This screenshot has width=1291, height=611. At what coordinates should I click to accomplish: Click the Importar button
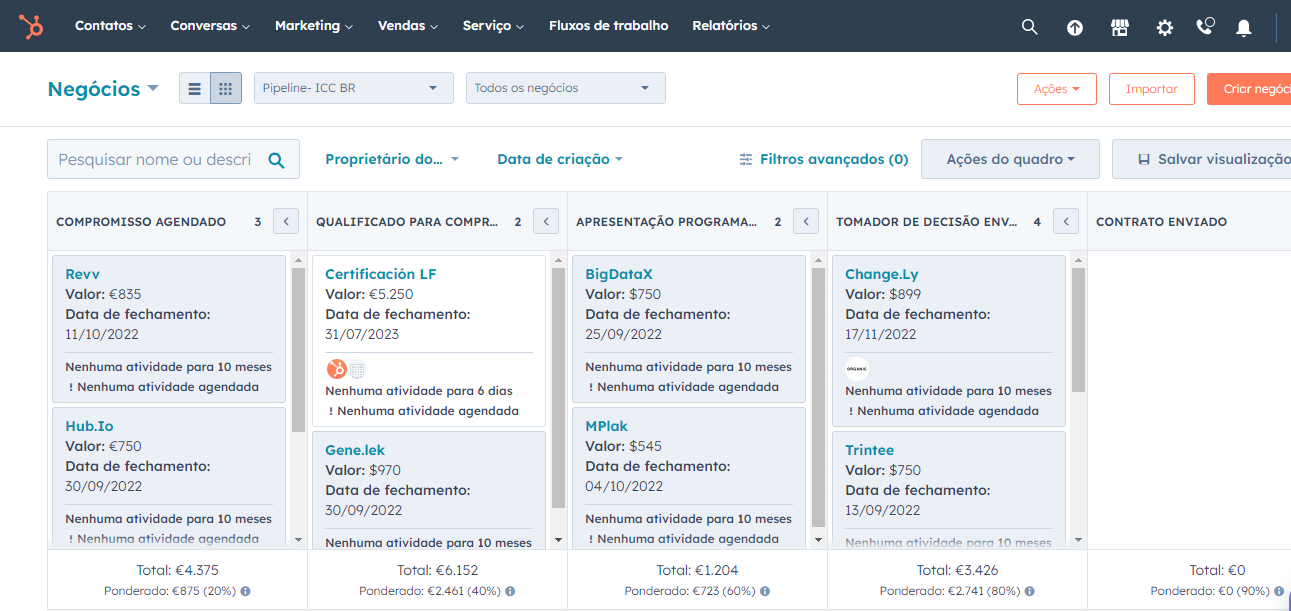pos(1151,88)
